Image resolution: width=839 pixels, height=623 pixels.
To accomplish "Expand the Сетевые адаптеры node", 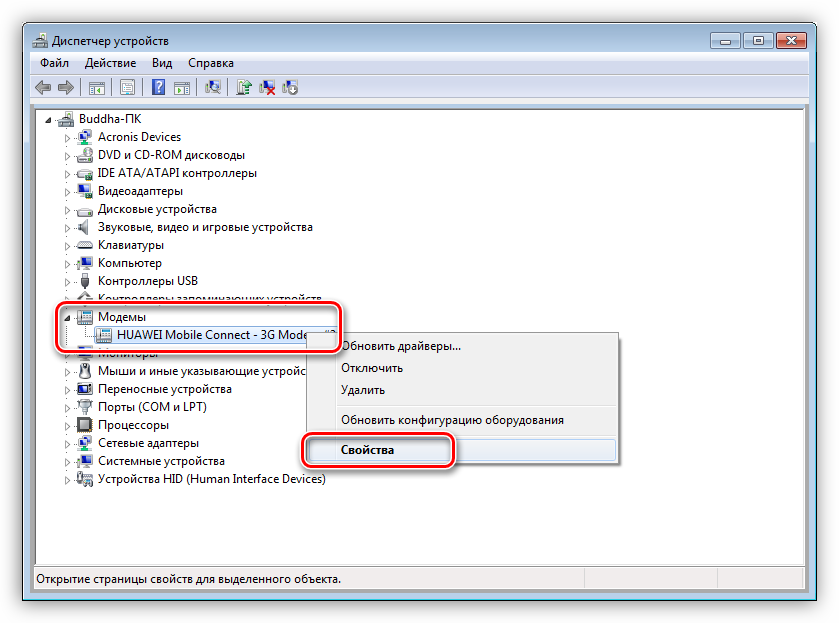I will tap(68, 443).
